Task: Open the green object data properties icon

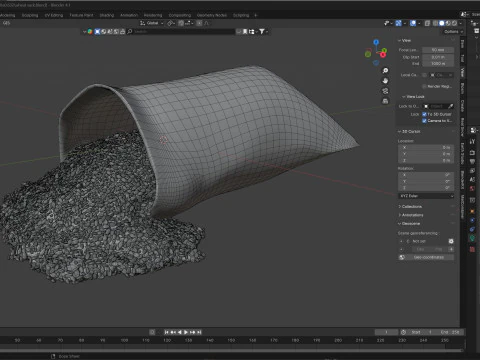Action: click(x=472, y=238)
